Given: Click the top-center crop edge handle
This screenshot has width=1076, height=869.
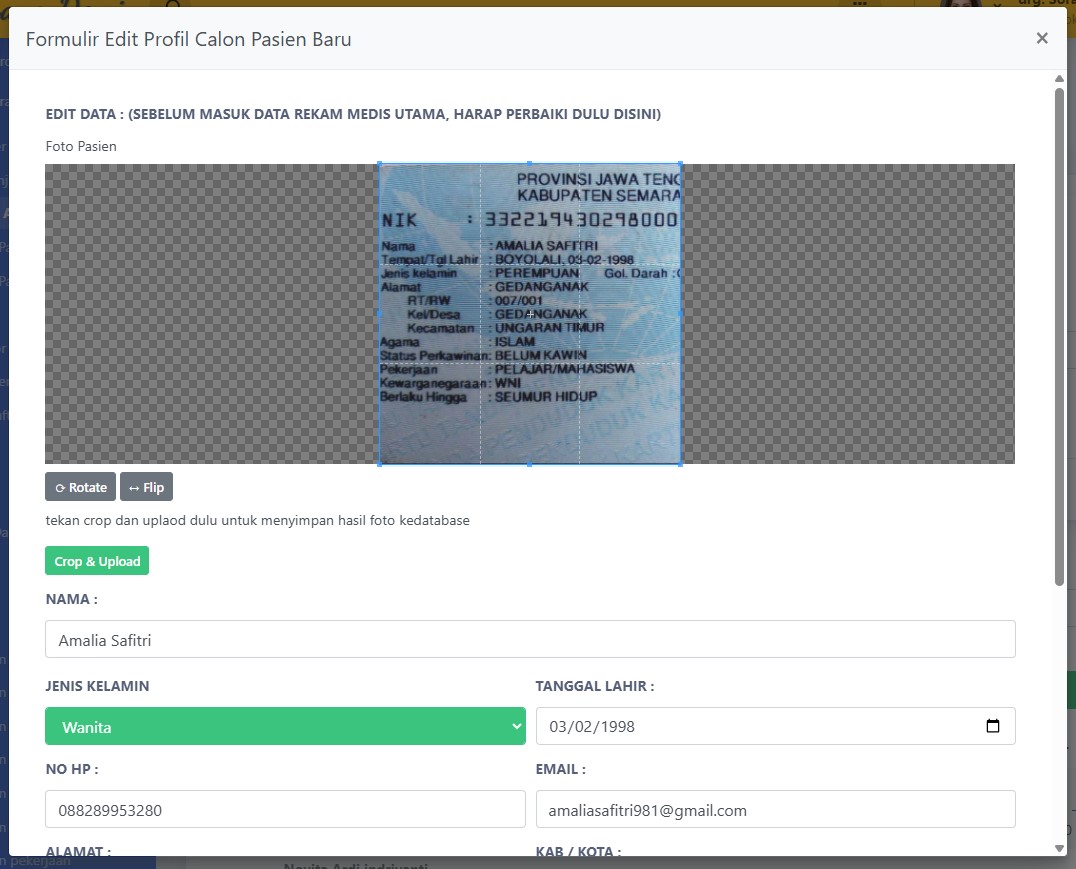Looking at the screenshot, I should point(530,164).
